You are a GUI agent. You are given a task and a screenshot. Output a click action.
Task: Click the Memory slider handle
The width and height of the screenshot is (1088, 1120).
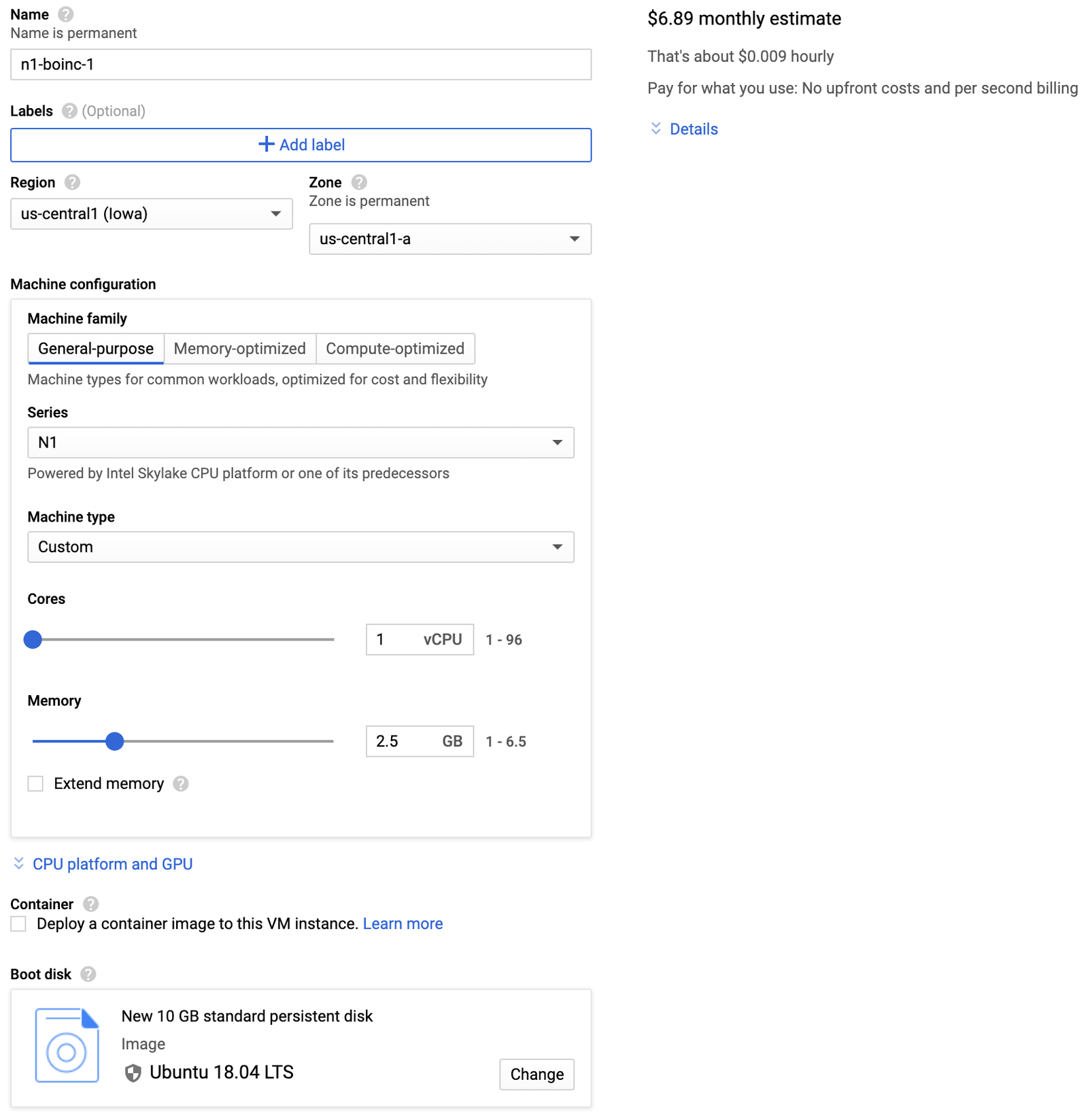[115, 741]
